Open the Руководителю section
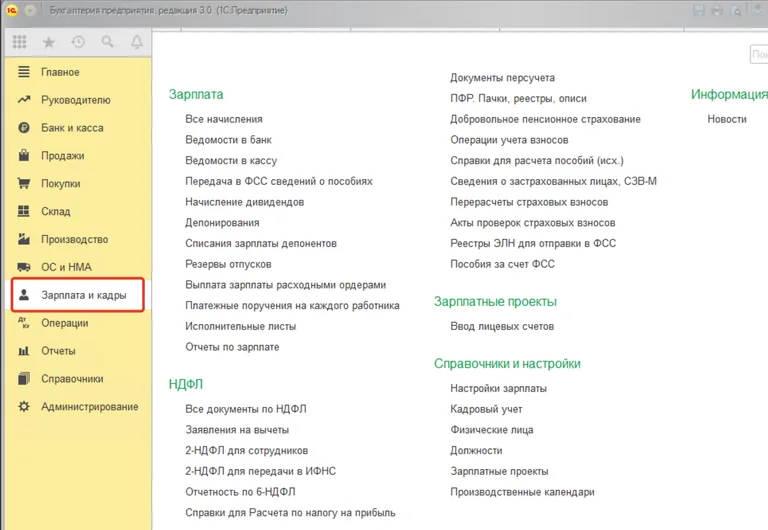Image resolution: width=768 pixels, height=530 pixels. tap(76, 100)
